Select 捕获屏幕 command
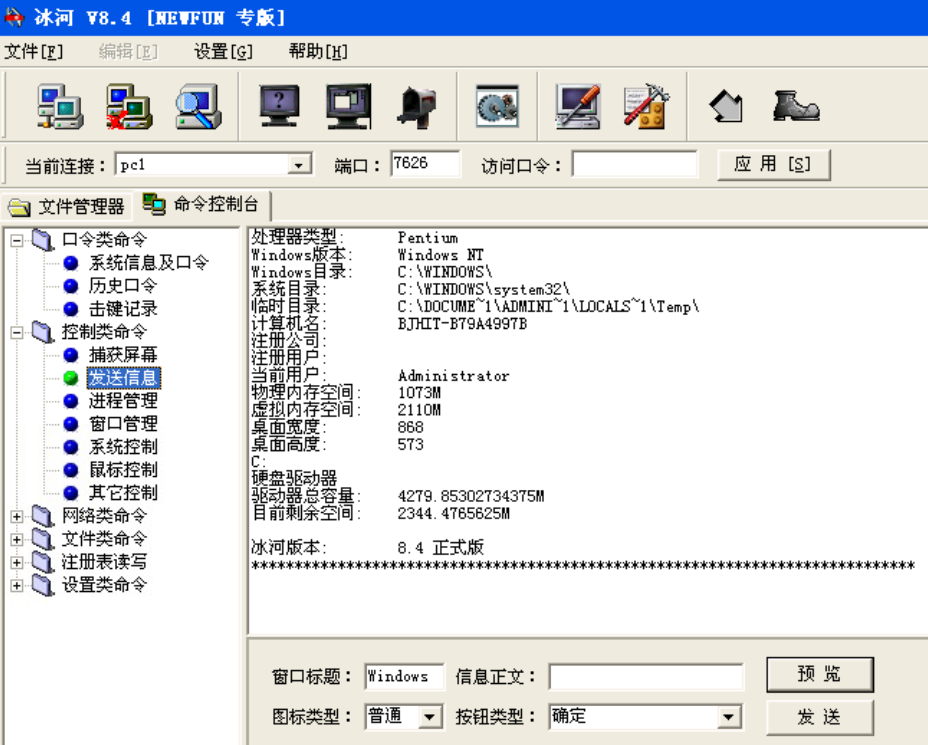 pyautogui.click(x=123, y=355)
